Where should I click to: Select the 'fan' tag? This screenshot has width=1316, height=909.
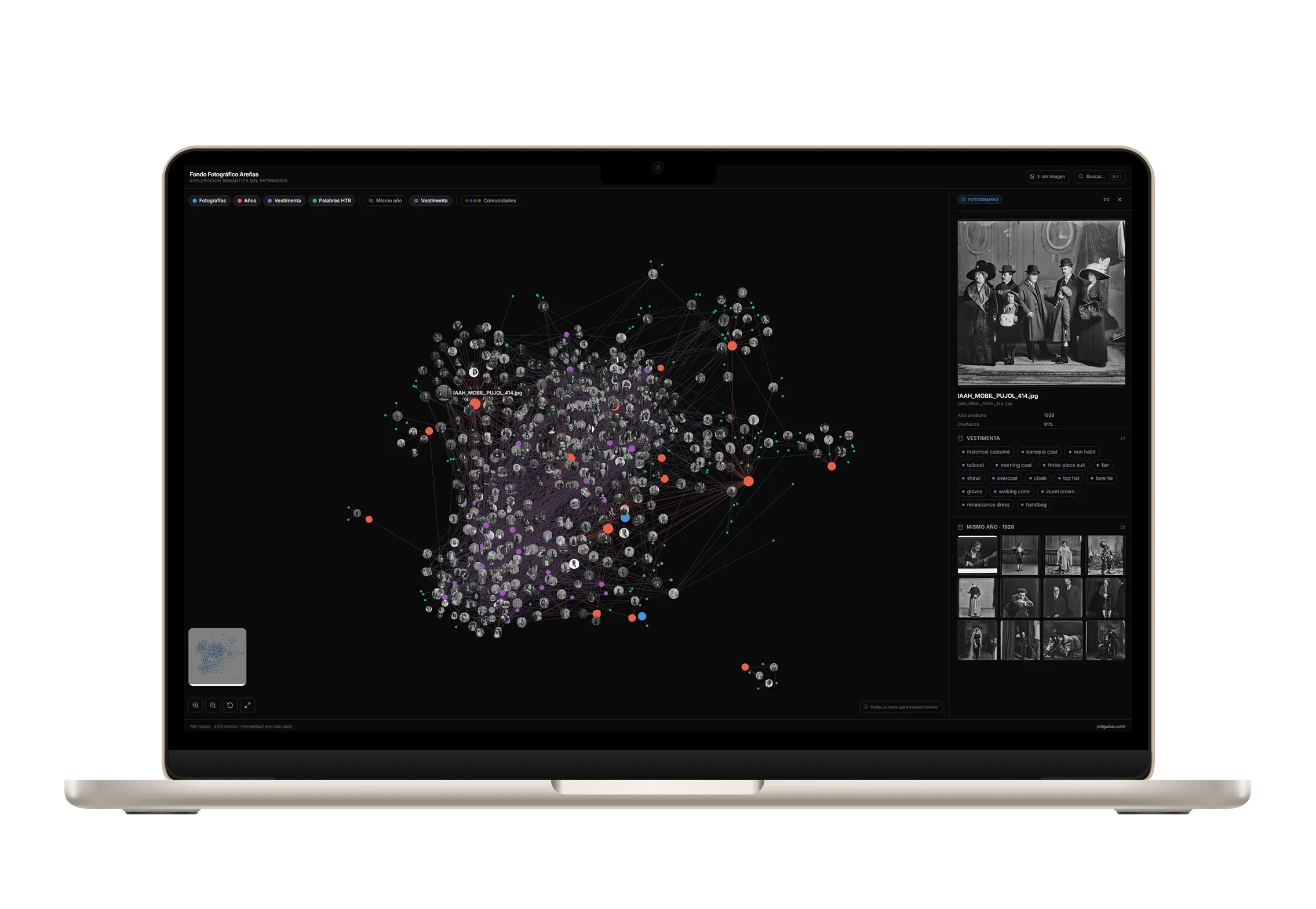[1102, 465]
